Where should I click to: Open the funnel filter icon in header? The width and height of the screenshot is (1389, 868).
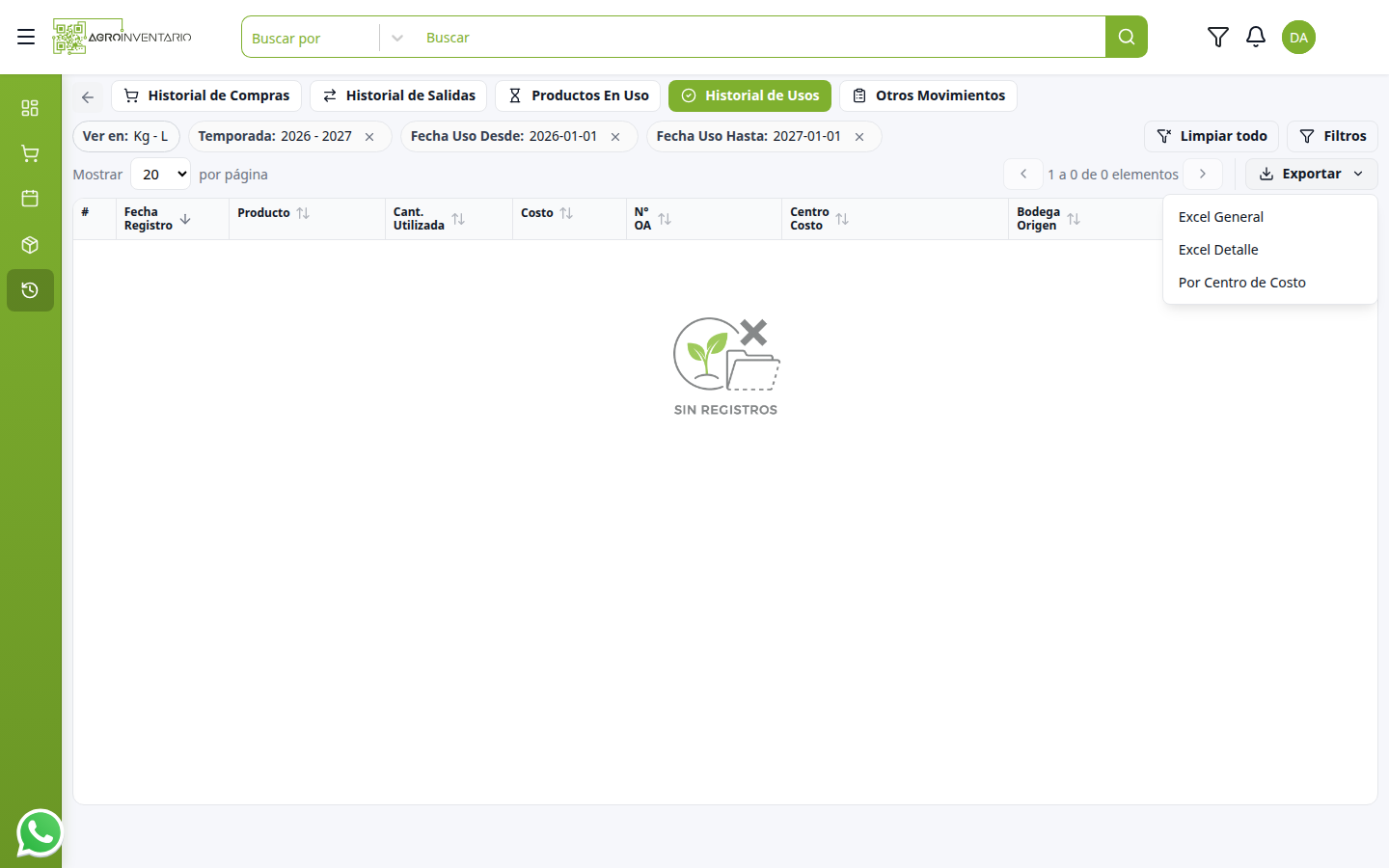pyautogui.click(x=1217, y=37)
